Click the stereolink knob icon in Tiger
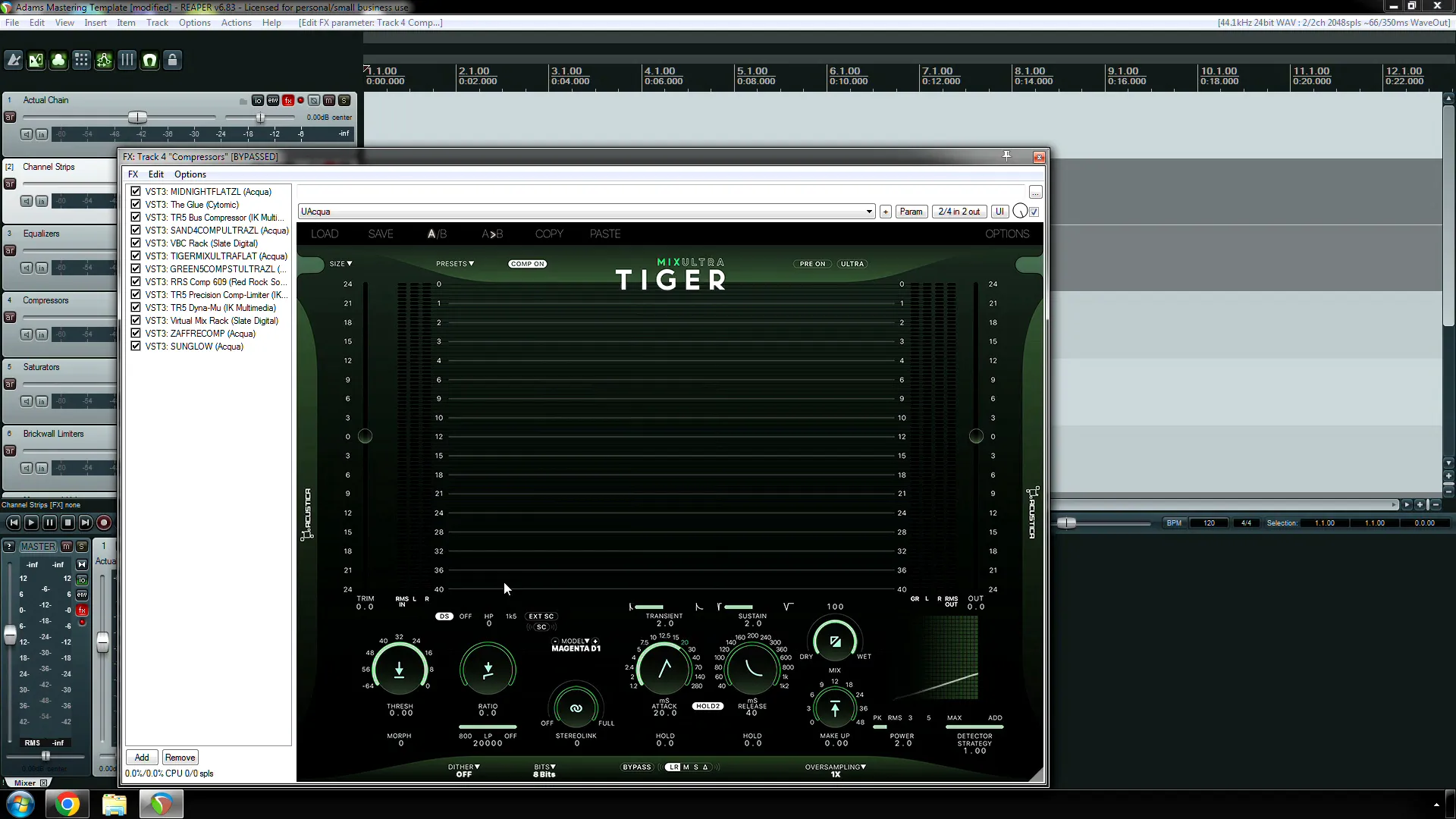 coord(576,708)
